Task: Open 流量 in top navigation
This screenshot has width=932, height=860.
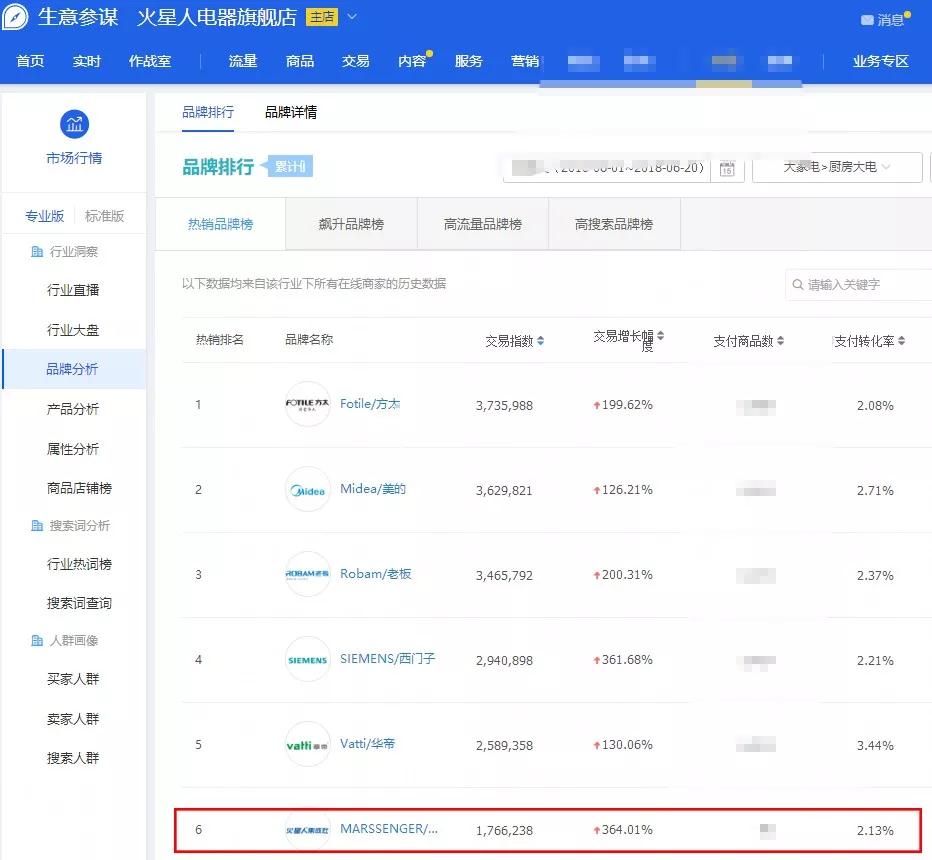Action: 243,61
